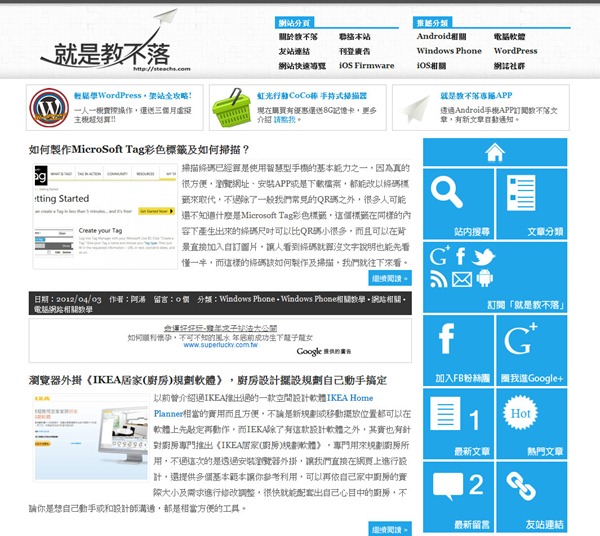Open 電腦網路相關教學 category in post meta
The height and width of the screenshot is (536, 600).
coord(63,309)
